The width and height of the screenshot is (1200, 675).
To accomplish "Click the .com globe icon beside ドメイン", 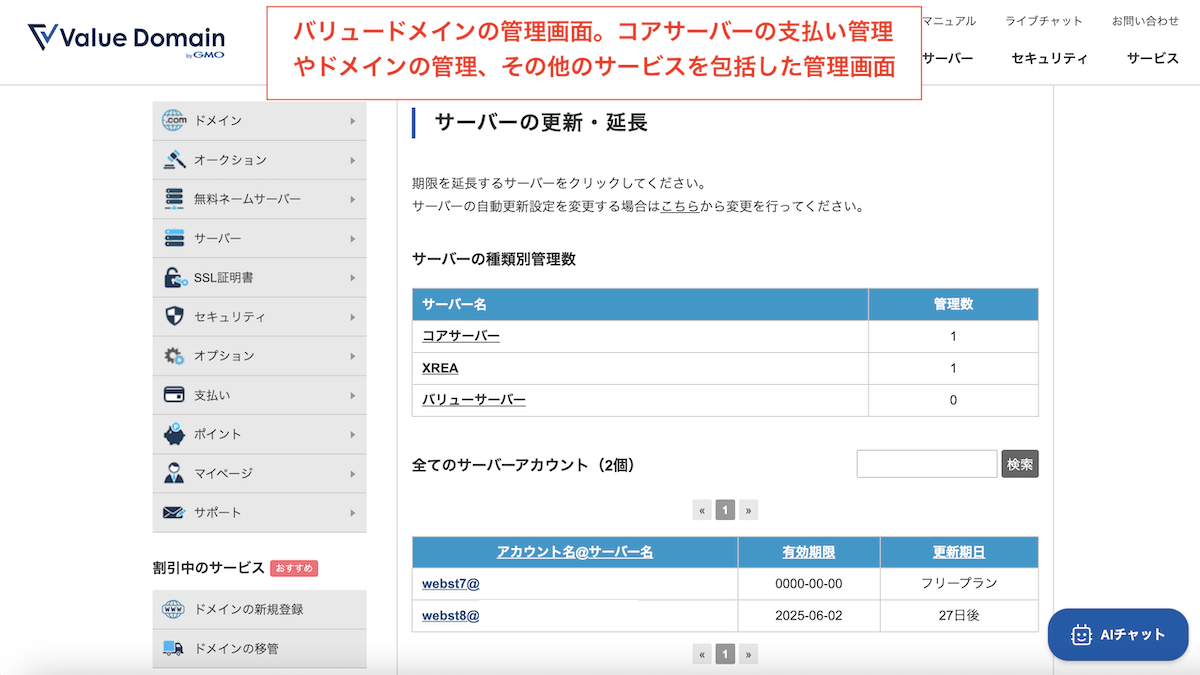I will pyautogui.click(x=174, y=120).
